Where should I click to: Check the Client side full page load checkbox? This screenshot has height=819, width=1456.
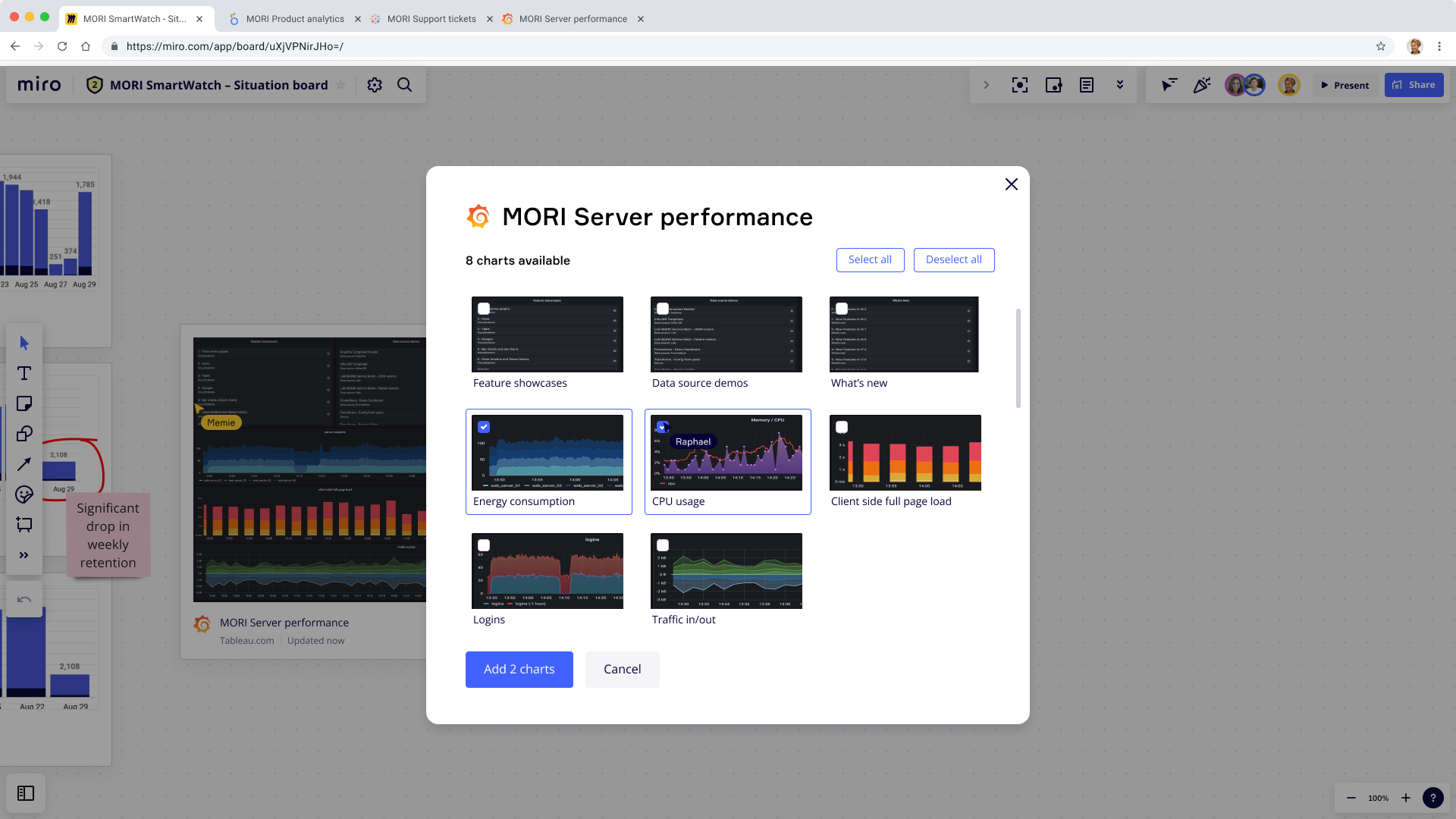[842, 427]
